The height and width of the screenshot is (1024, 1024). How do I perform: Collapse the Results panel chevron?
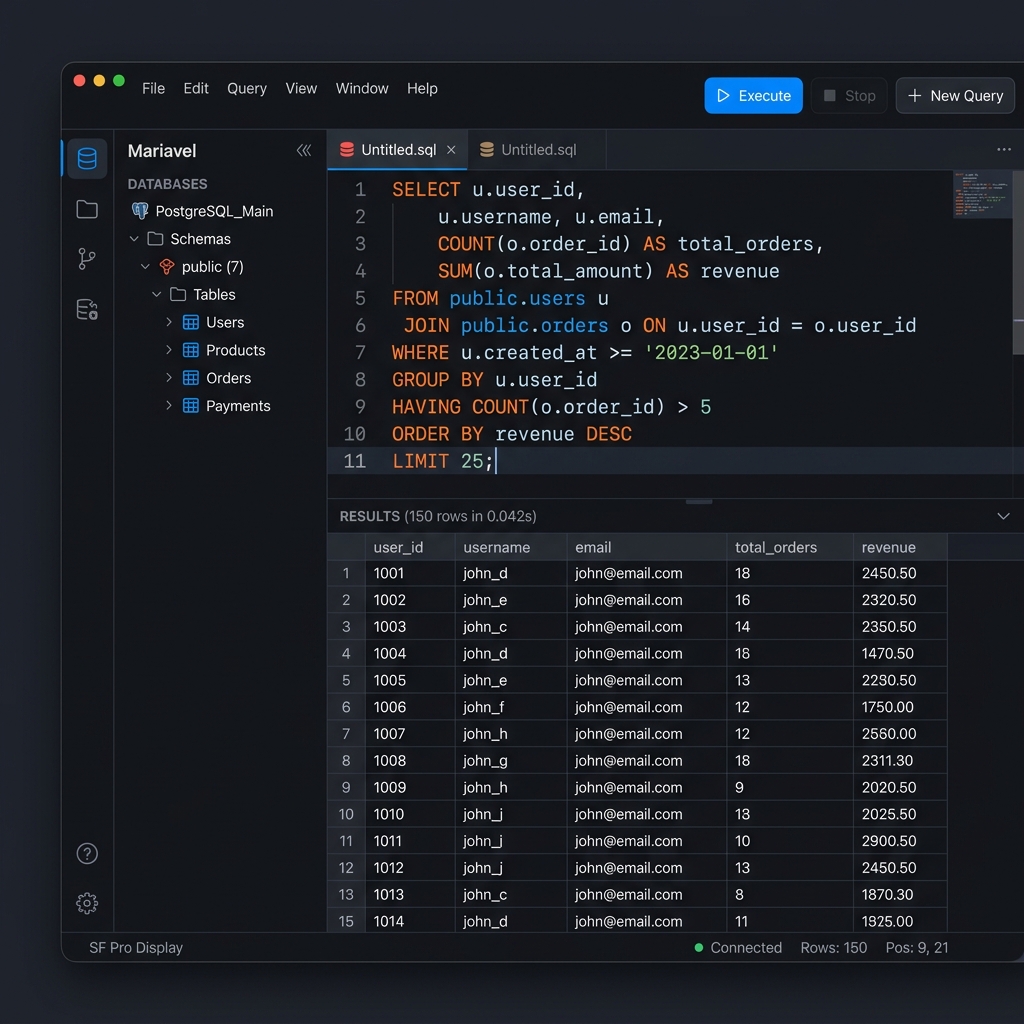pyautogui.click(x=1003, y=516)
